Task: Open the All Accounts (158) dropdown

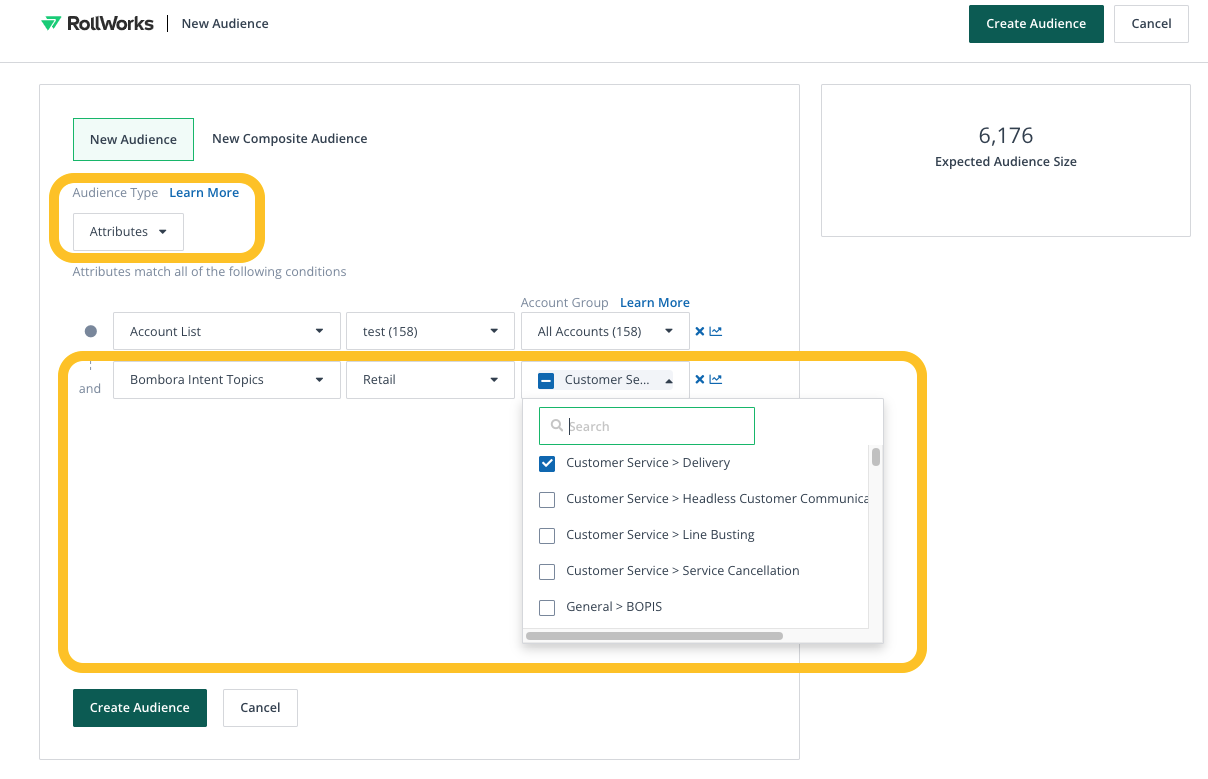Action: pyautogui.click(x=605, y=331)
